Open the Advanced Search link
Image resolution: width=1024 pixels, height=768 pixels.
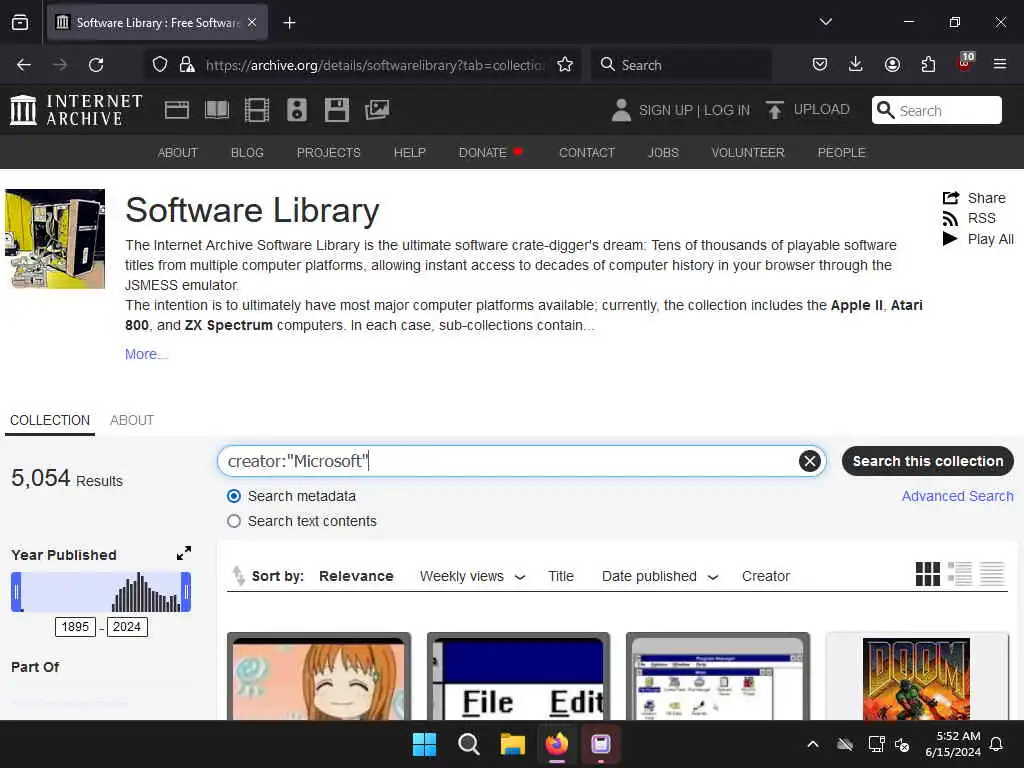click(957, 496)
